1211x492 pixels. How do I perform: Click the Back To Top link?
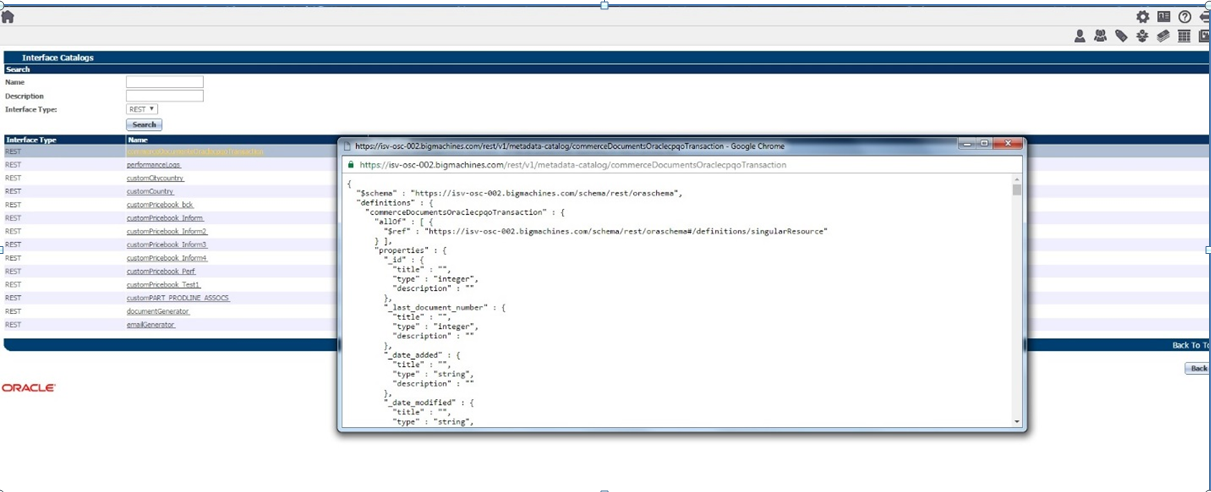[x=1190, y=345]
